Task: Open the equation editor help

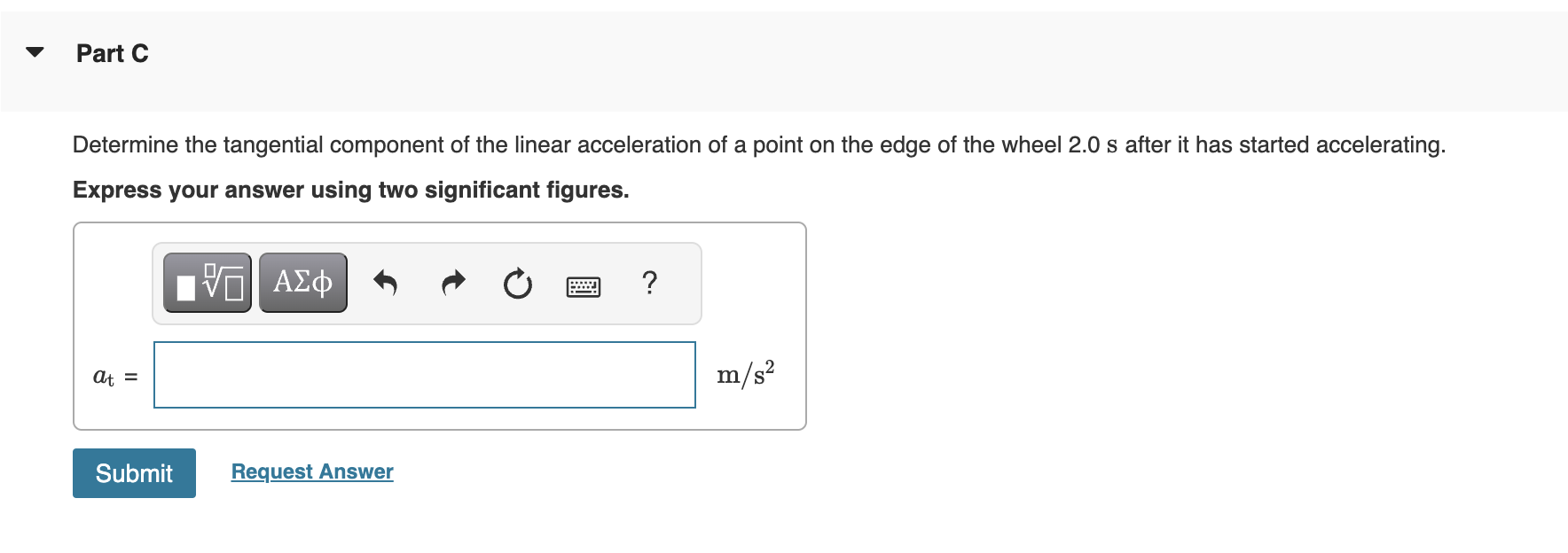Action: pos(649,282)
